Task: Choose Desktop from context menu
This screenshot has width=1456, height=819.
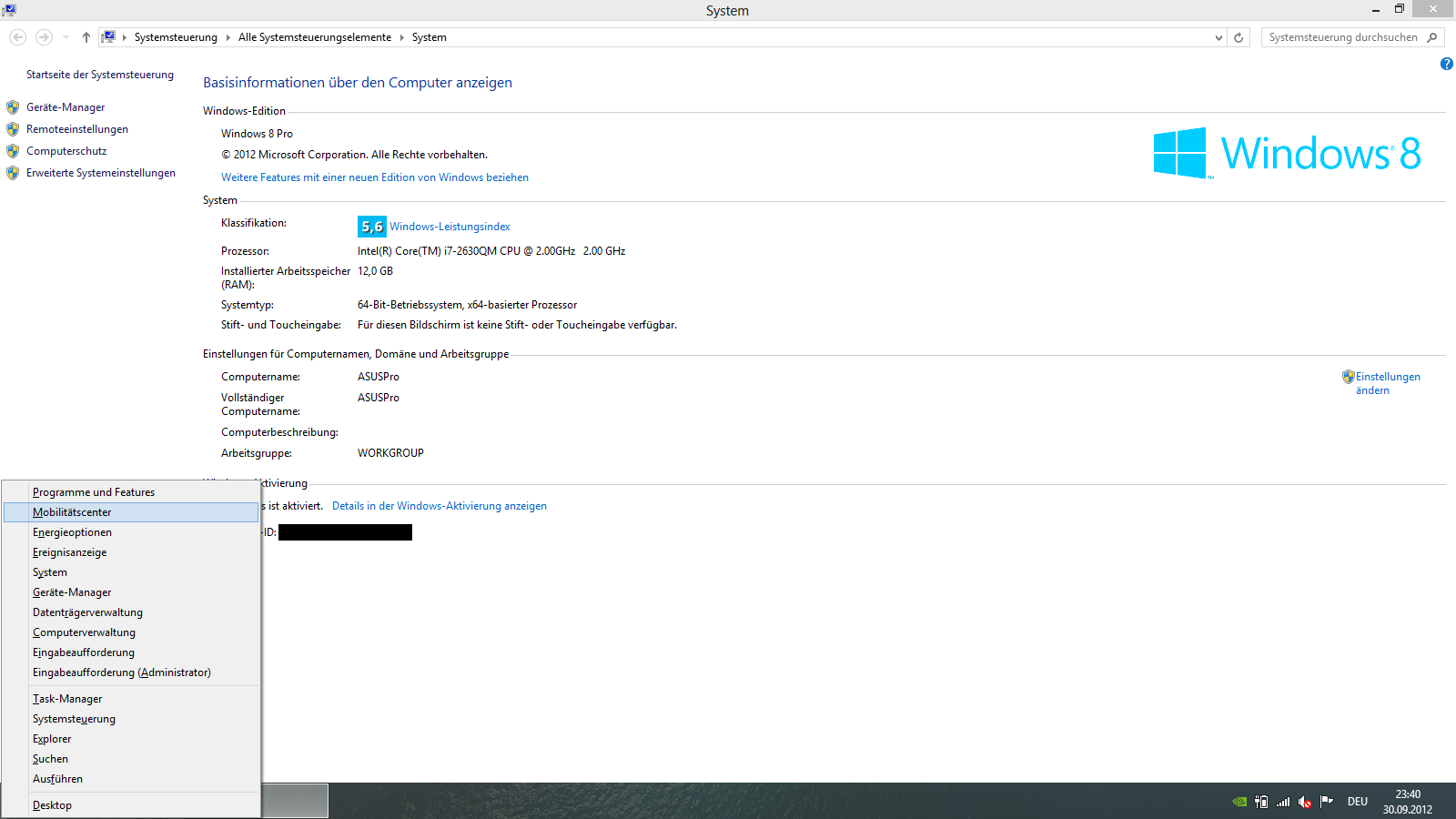Action: click(x=131, y=805)
